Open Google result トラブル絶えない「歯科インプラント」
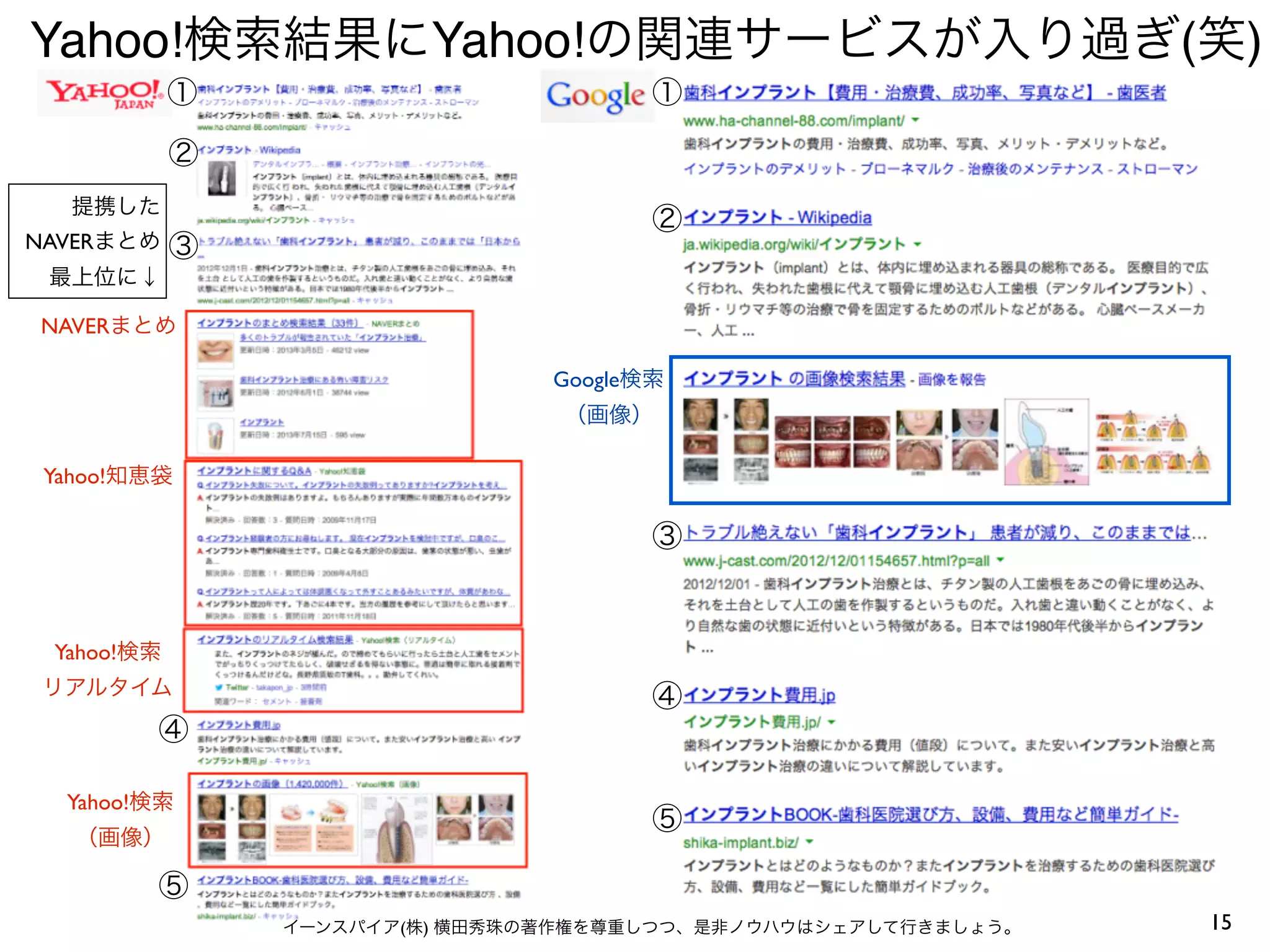 (944, 532)
